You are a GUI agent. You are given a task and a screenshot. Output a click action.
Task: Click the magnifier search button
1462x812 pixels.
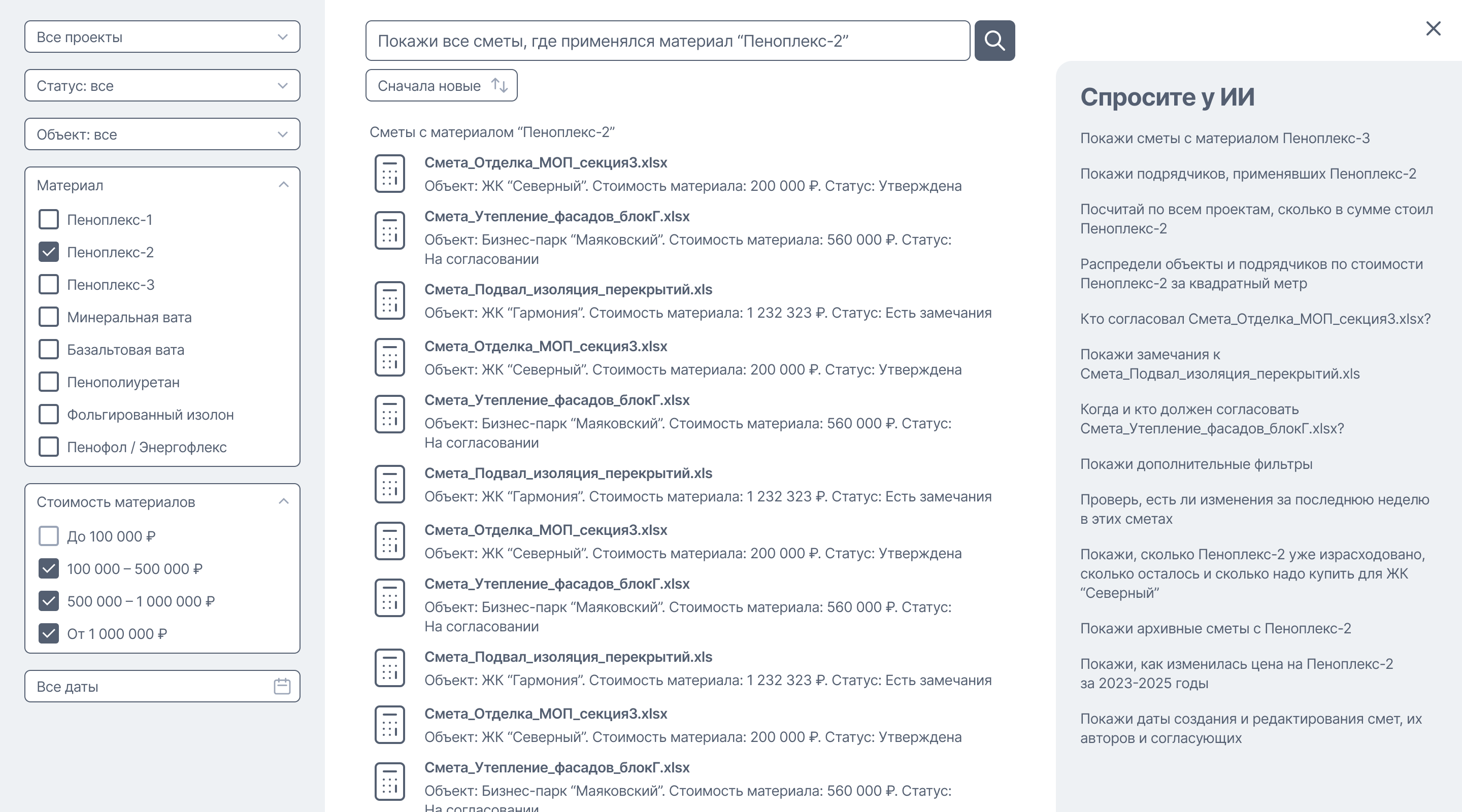coord(994,40)
